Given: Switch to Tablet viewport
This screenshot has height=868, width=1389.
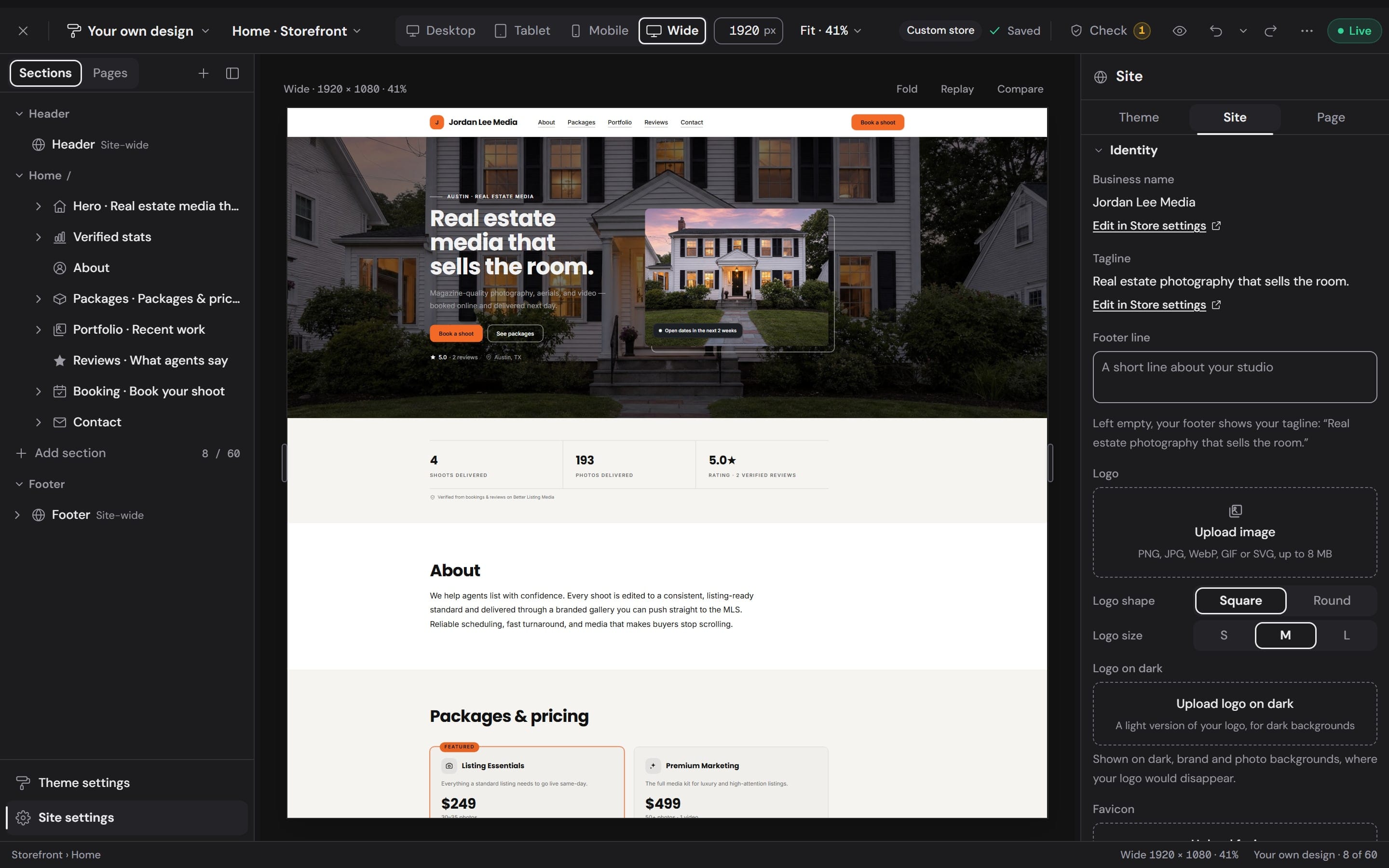Looking at the screenshot, I should (x=522, y=31).
